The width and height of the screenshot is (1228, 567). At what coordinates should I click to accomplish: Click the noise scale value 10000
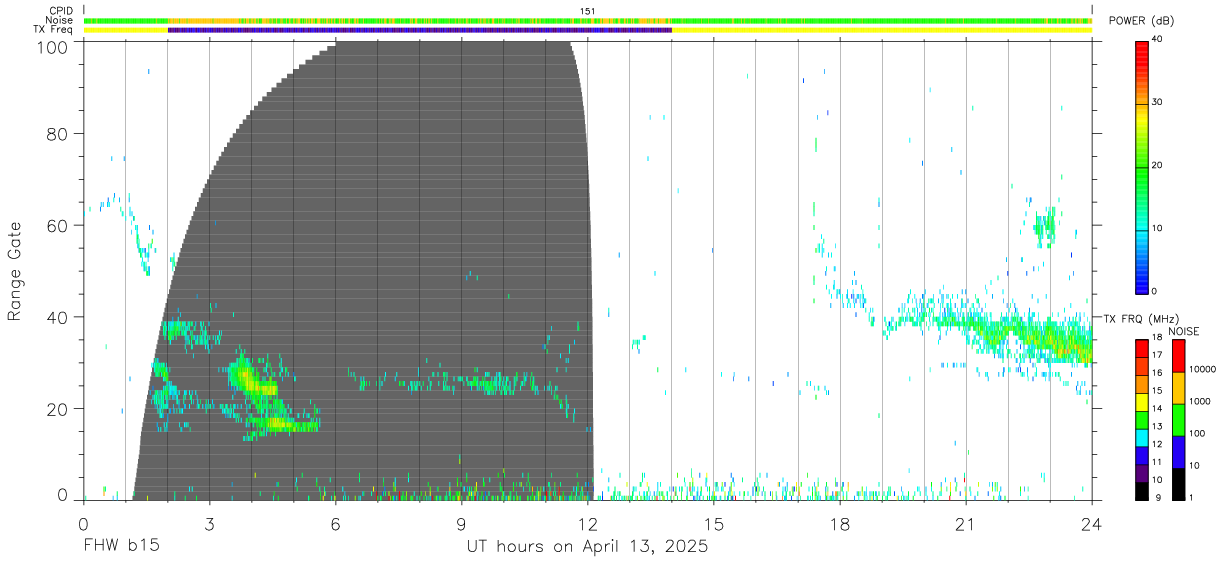tap(1204, 369)
